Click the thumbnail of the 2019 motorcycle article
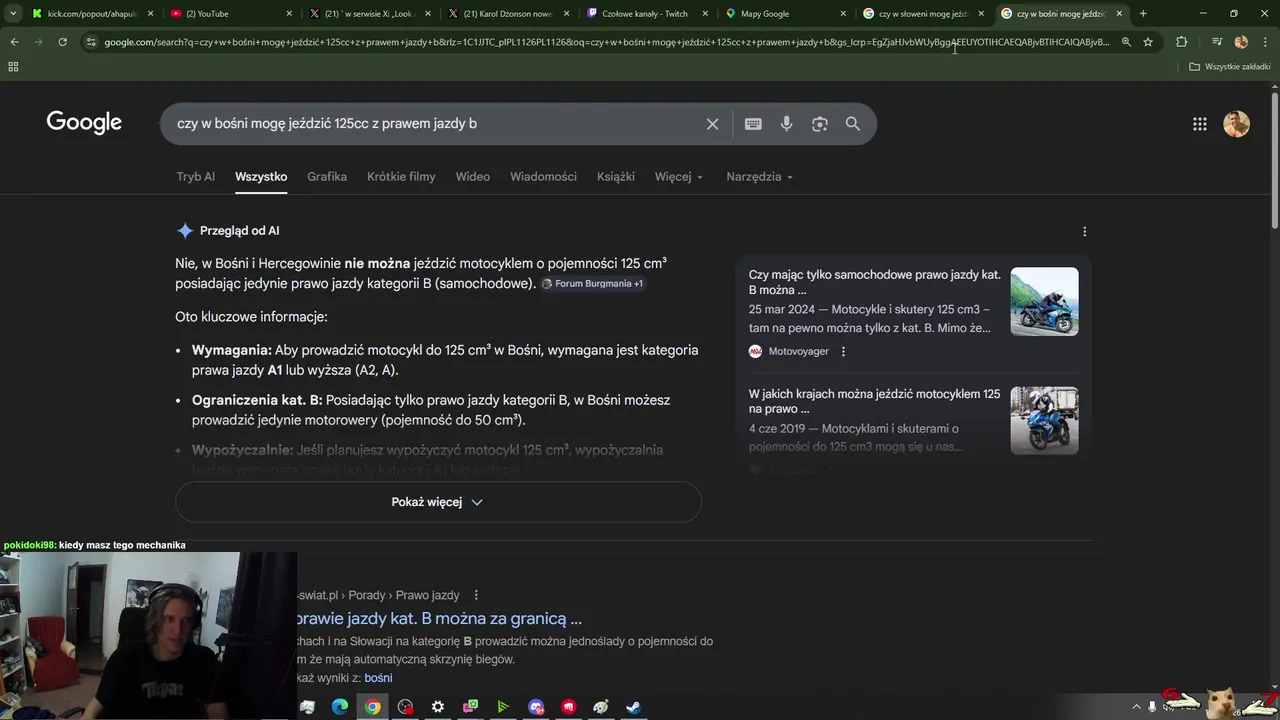The image size is (1280, 720). pos(1044,421)
